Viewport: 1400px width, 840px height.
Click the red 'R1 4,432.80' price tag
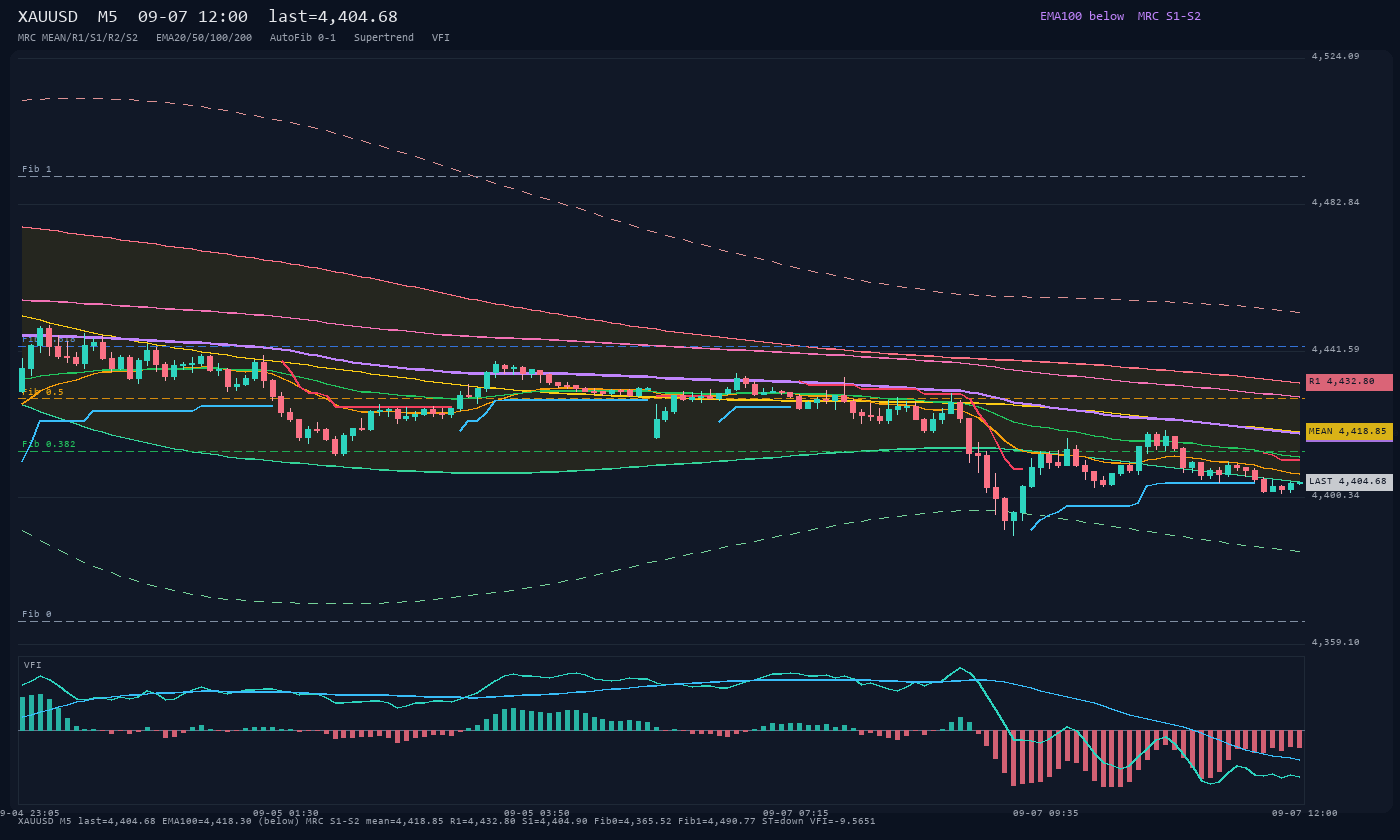pos(1349,382)
